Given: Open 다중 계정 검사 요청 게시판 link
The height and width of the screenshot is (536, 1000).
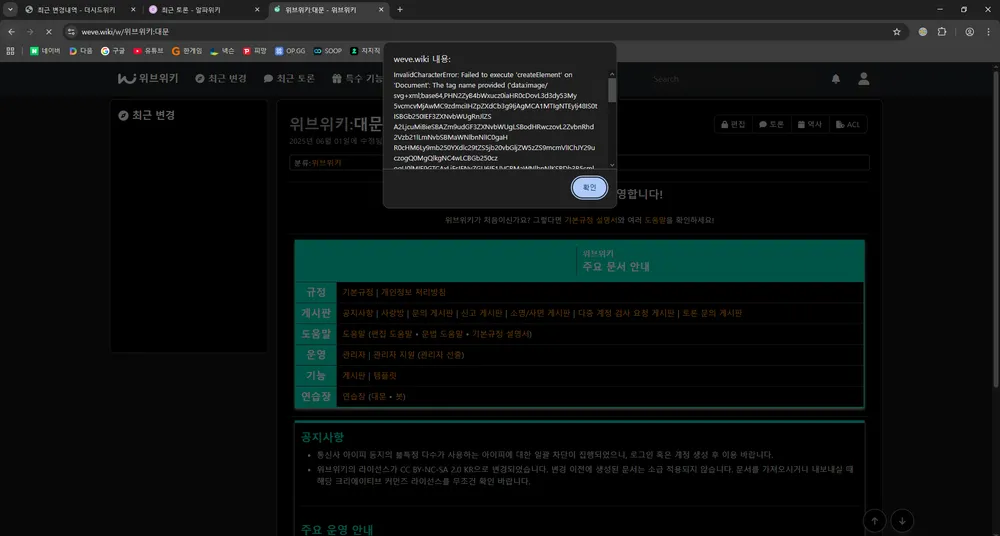Looking at the screenshot, I should pyautogui.click(x=626, y=313).
